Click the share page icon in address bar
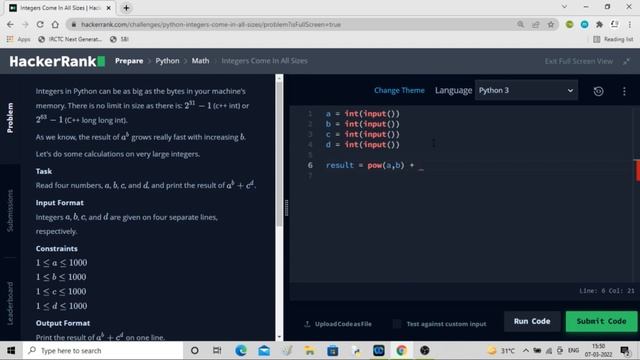640x360 pixels. point(536,24)
